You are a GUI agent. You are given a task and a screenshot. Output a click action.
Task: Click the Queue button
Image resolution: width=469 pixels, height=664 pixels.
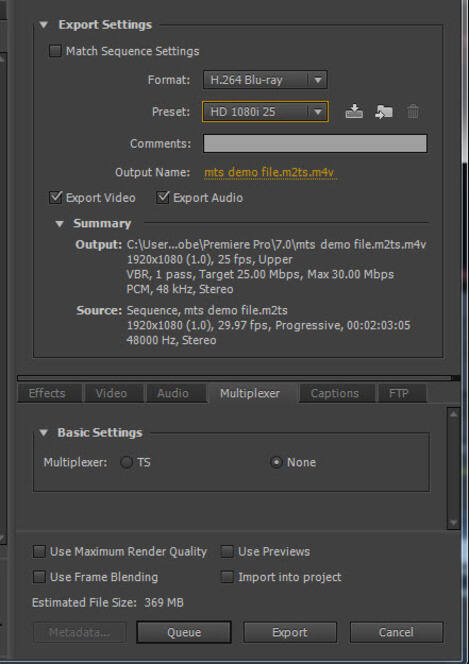click(184, 632)
